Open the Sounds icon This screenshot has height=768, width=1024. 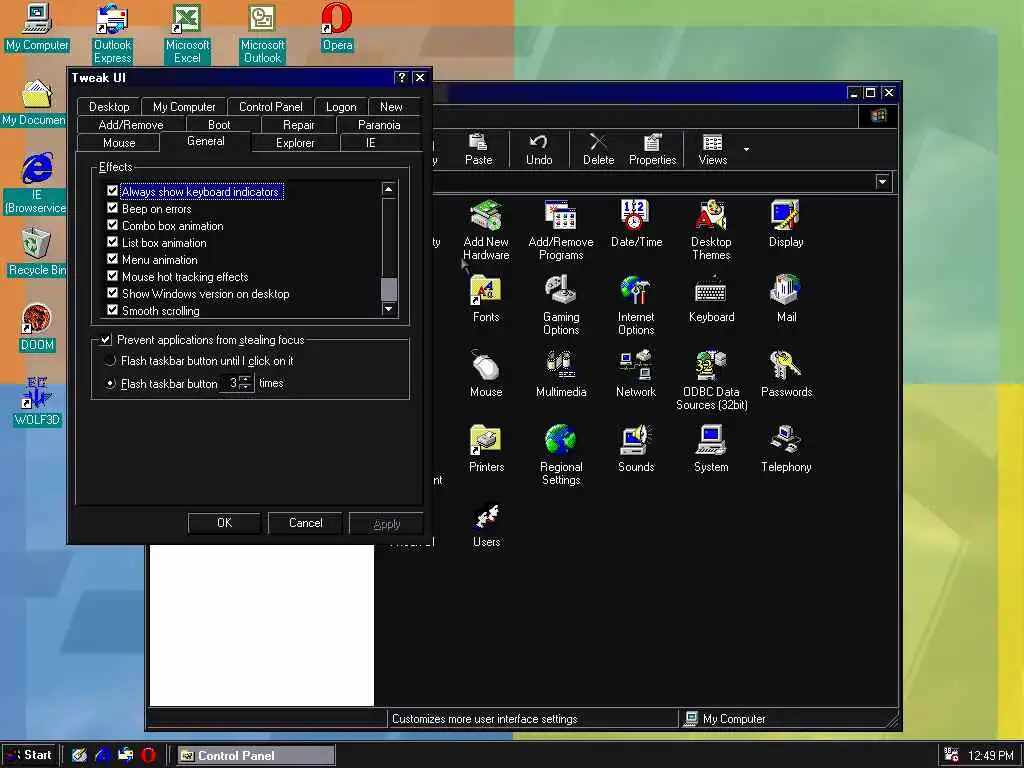pos(636,449)
